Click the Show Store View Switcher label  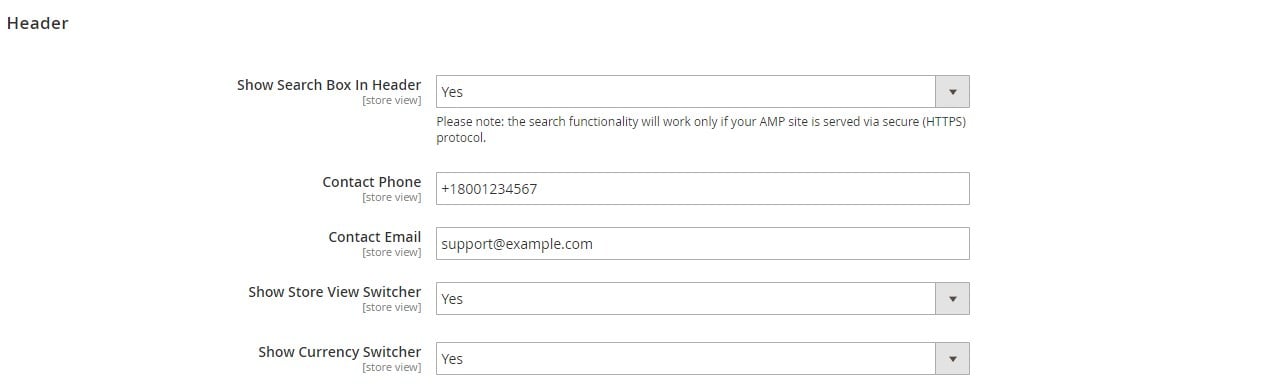point(335,292)
